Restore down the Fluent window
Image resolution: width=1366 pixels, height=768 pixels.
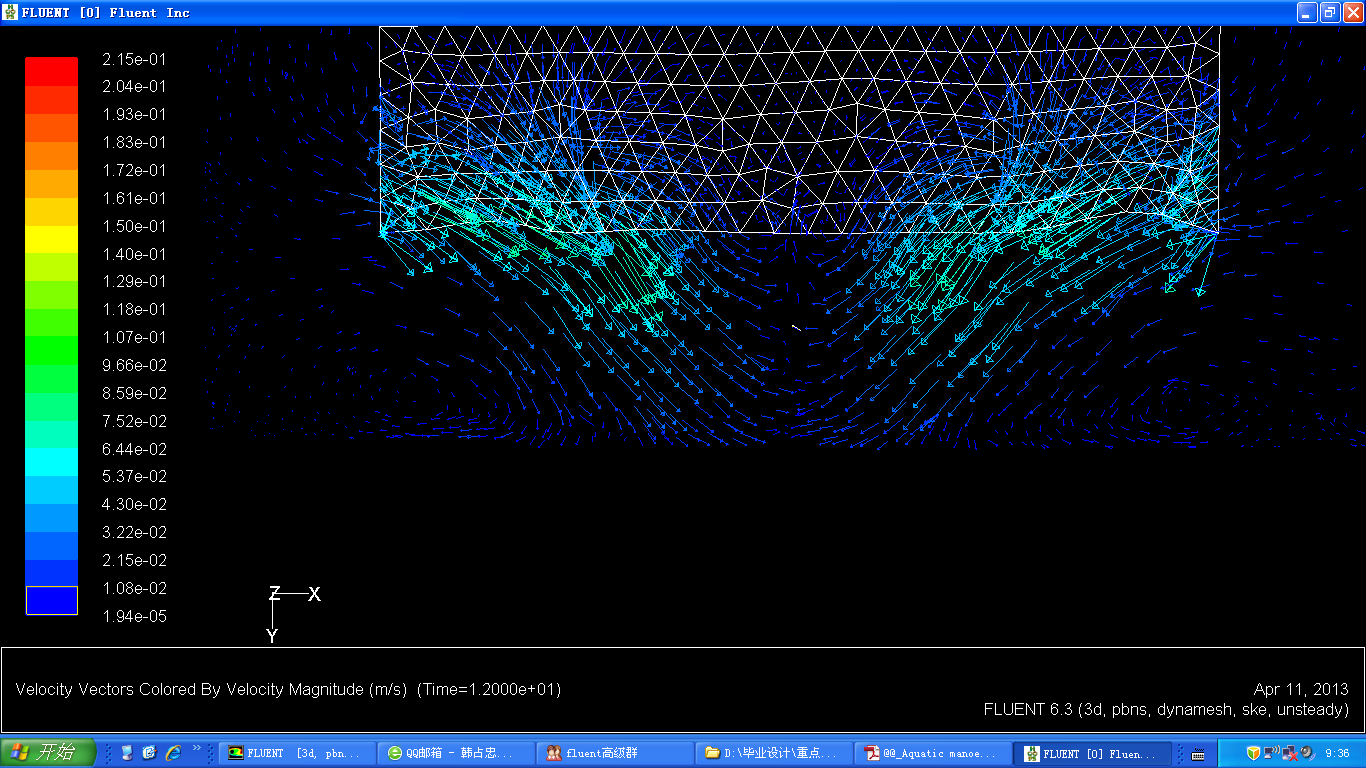click(x=1330, y=12)
